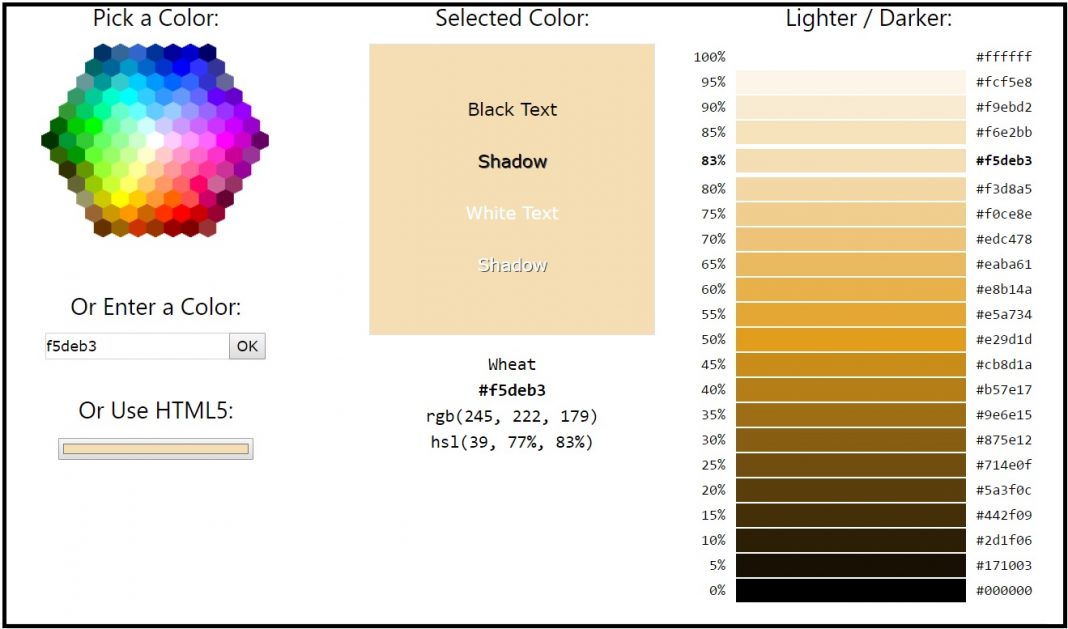The width and height of the screenshot is (1068, 629).
Task: Pick the 85% swatch #f6e2bb
Action: click(x=850, y=132)
